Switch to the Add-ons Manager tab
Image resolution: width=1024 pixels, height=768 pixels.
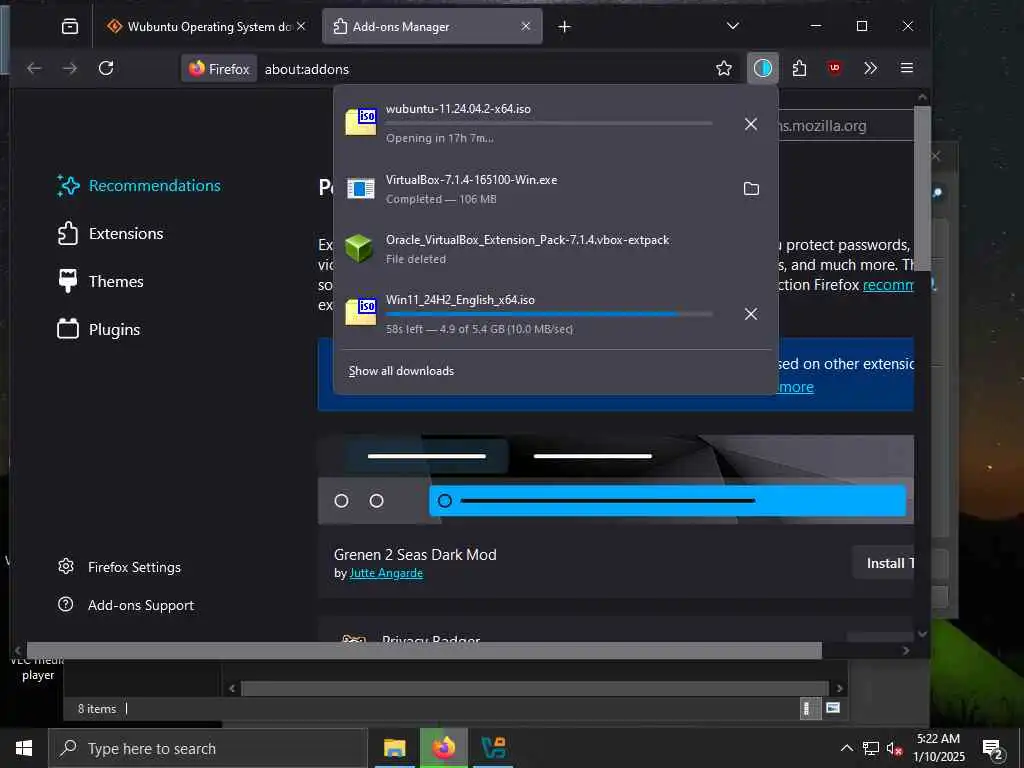click(x=432, y=26)
